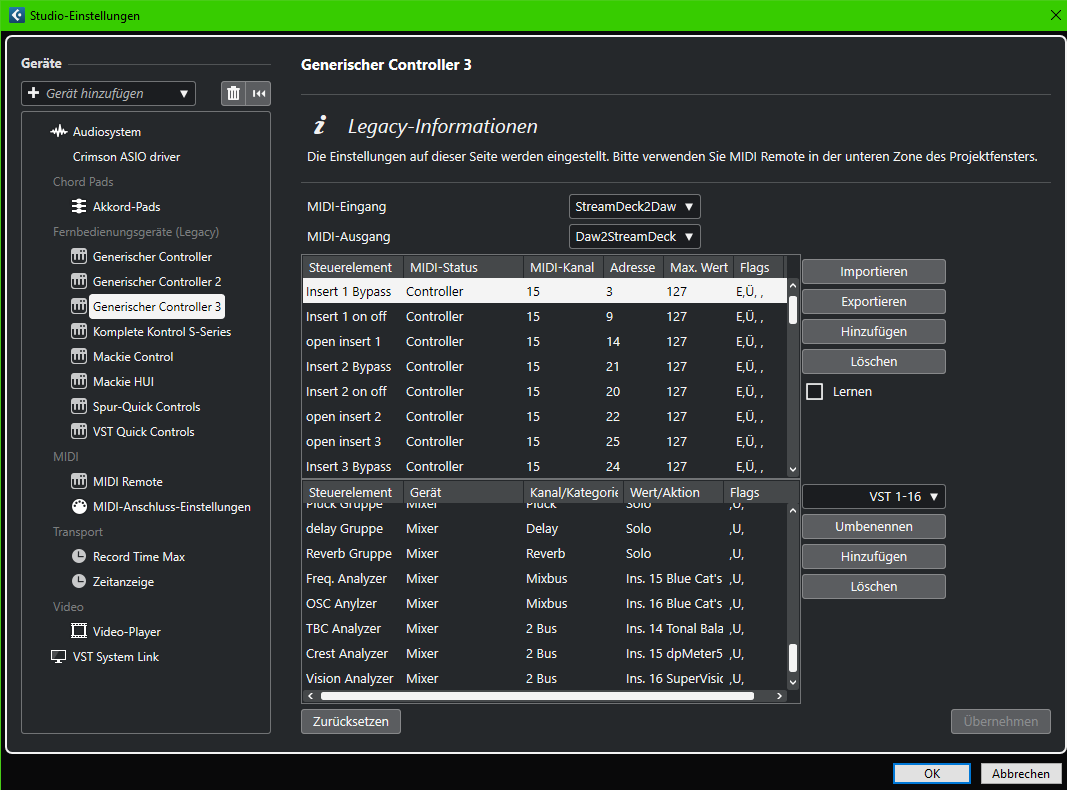The image size is (1067, 790).
Task: Click the Mackie Control device icon
Action: pos(79,357)
